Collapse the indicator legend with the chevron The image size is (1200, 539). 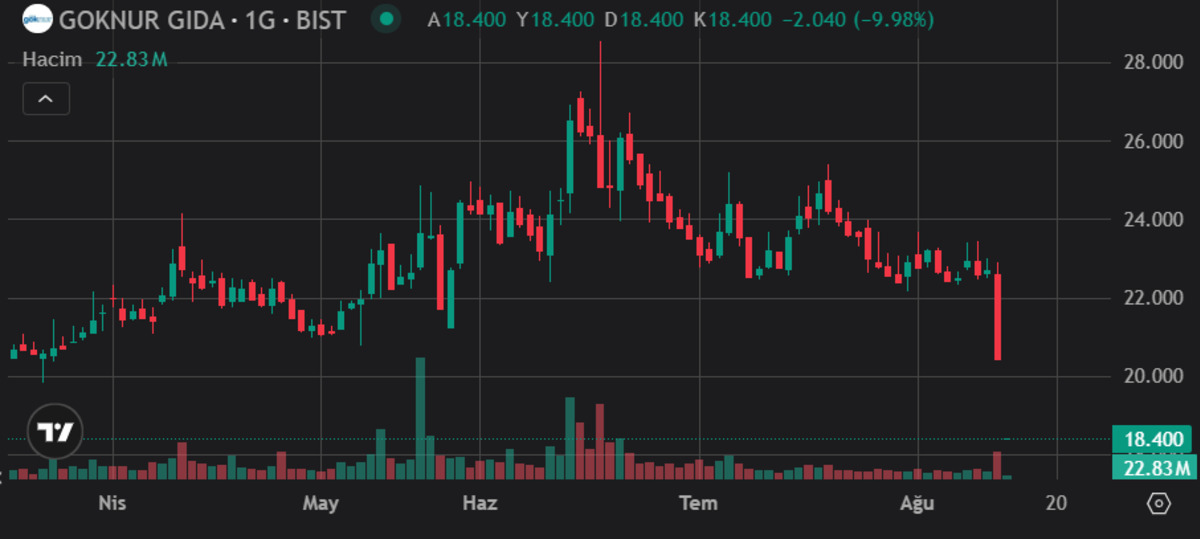[x=46, y=99]
